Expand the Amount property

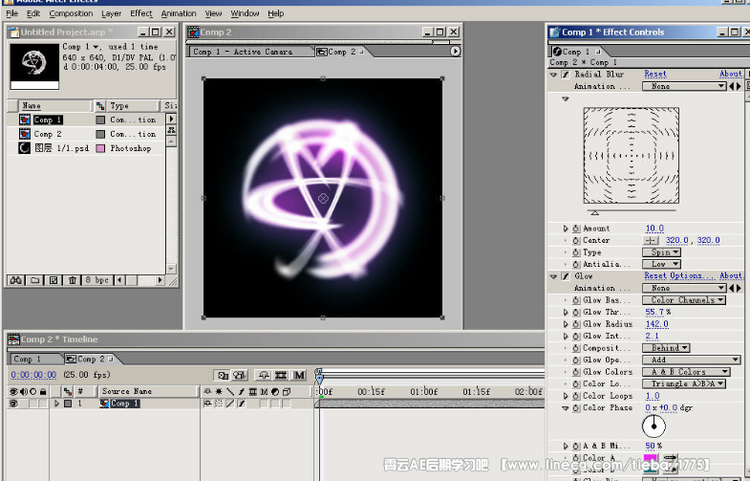click(x=565, y=229)
